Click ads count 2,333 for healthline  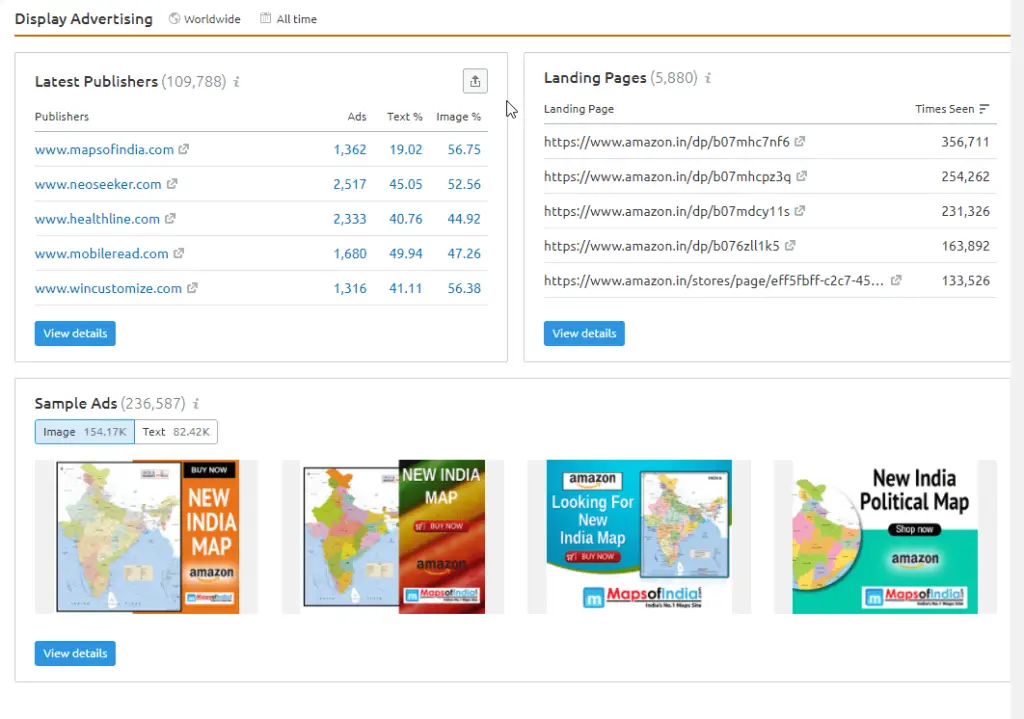coord(350,219)
